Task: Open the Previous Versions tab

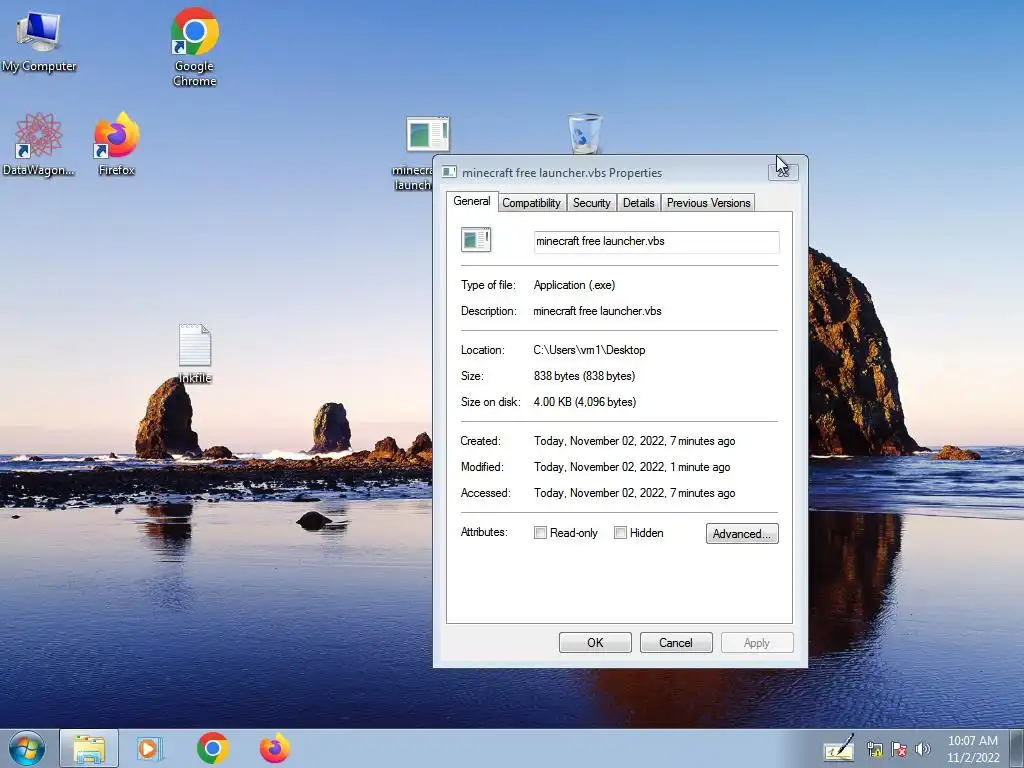Action: coord(709,203)
